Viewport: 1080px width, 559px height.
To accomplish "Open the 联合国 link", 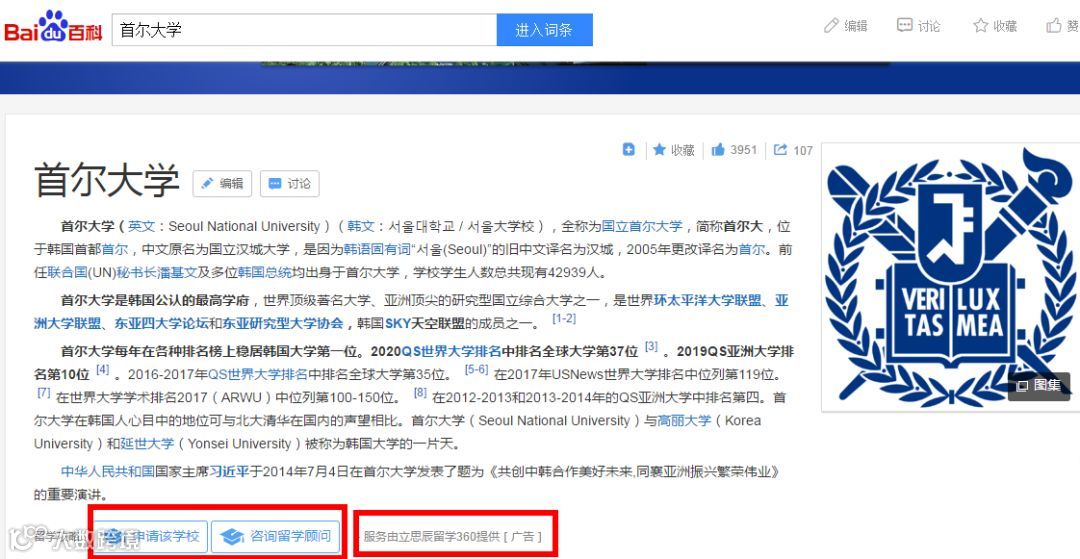I will (68, 272).
